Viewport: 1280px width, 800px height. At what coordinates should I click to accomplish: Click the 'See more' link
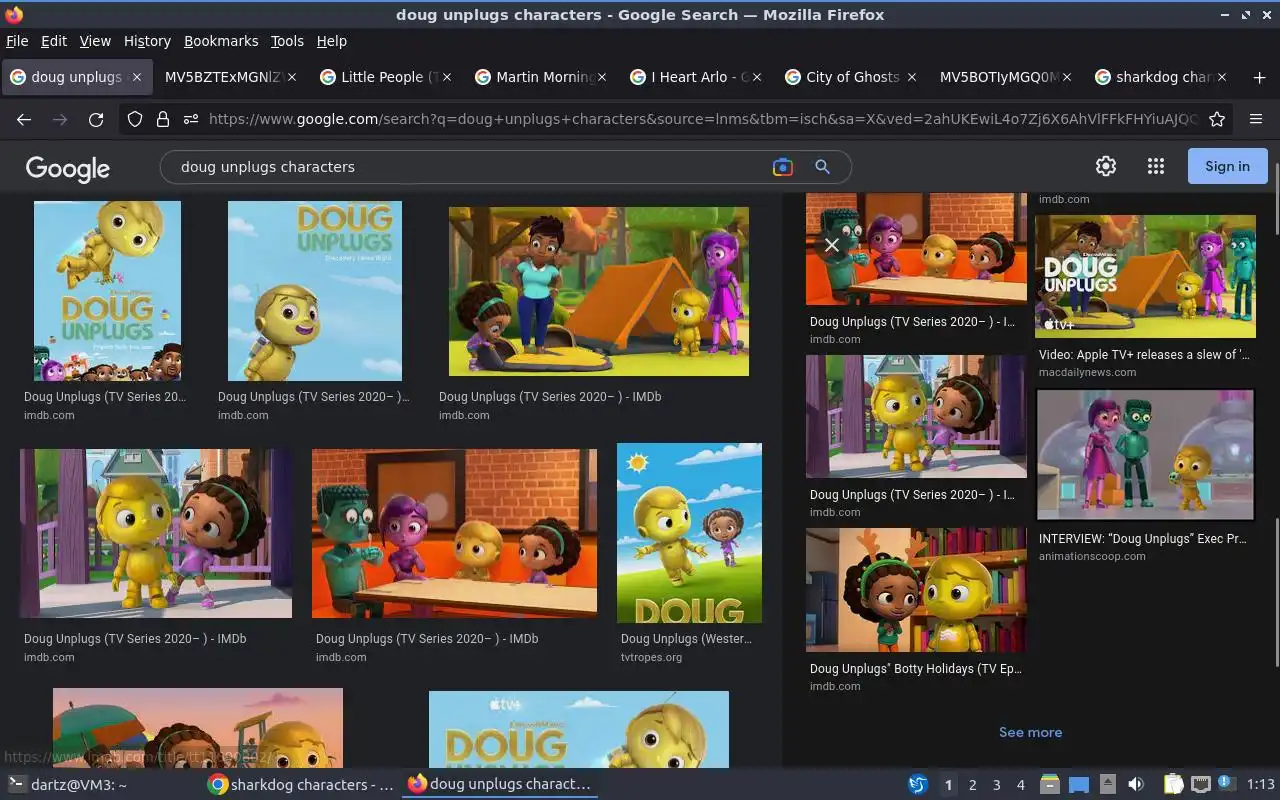point(1030,732)
